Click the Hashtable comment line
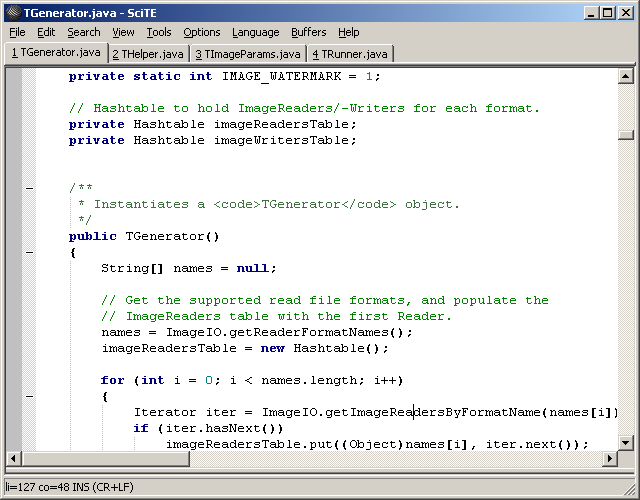This screenshot has width=640, height=500. [x=304, y=108]
